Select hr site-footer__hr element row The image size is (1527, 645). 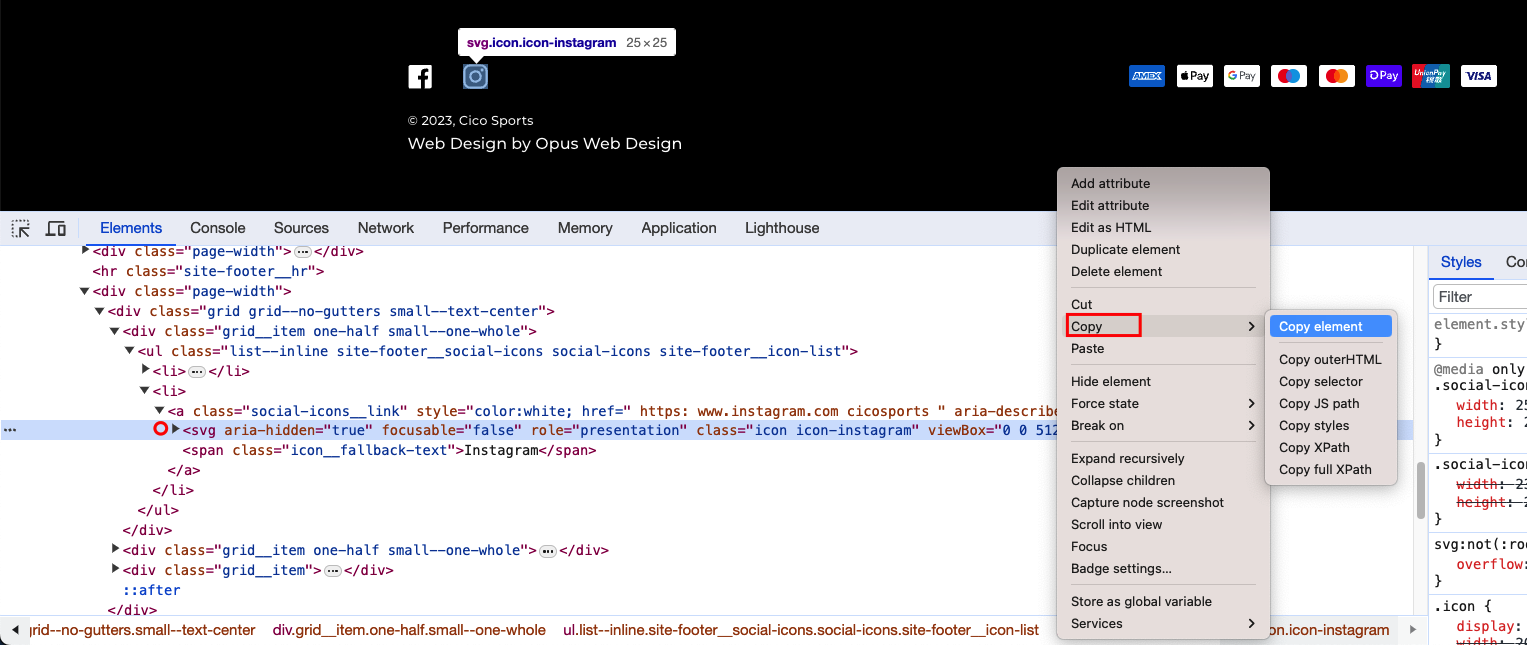click(x=208, y=271)
